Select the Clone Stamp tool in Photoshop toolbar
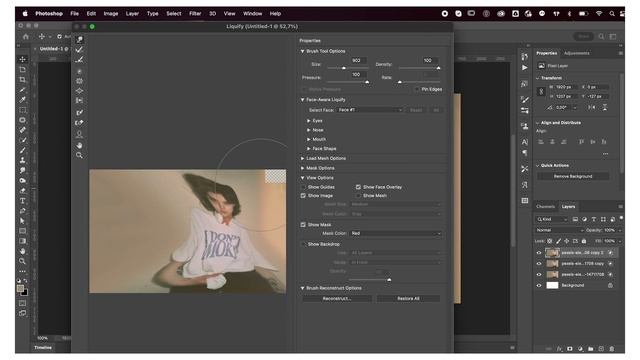Screen dimensions: 640x360 (x=23, y=160)
